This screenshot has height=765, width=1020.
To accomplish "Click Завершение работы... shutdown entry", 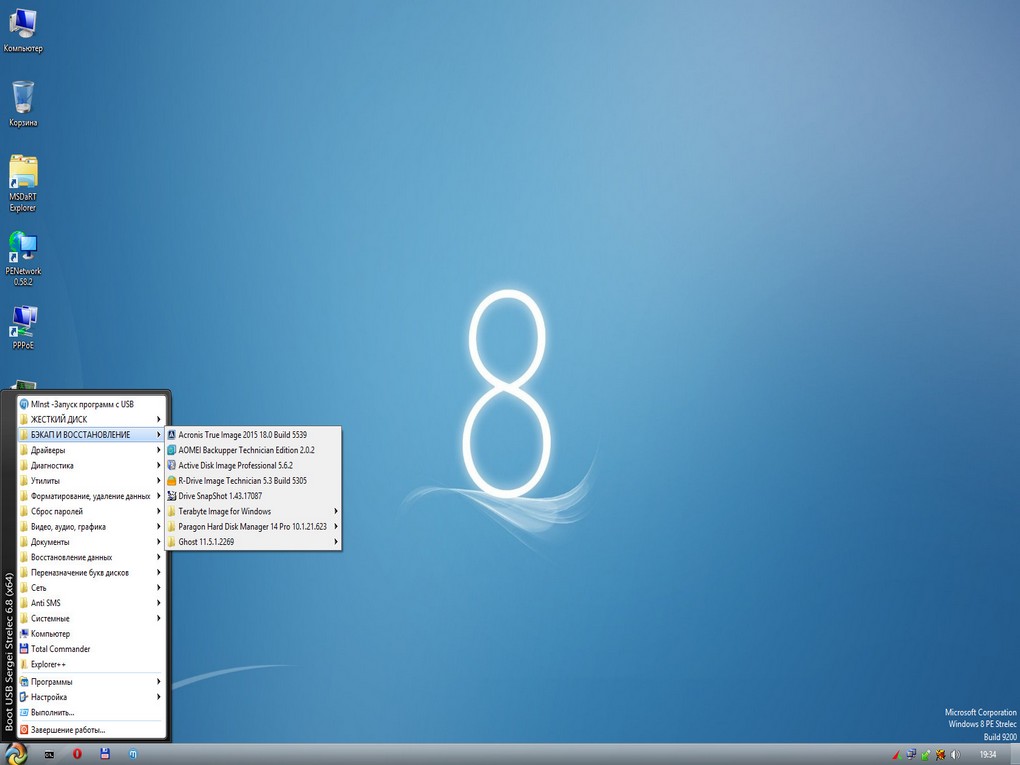I will (x=91, y=730).
